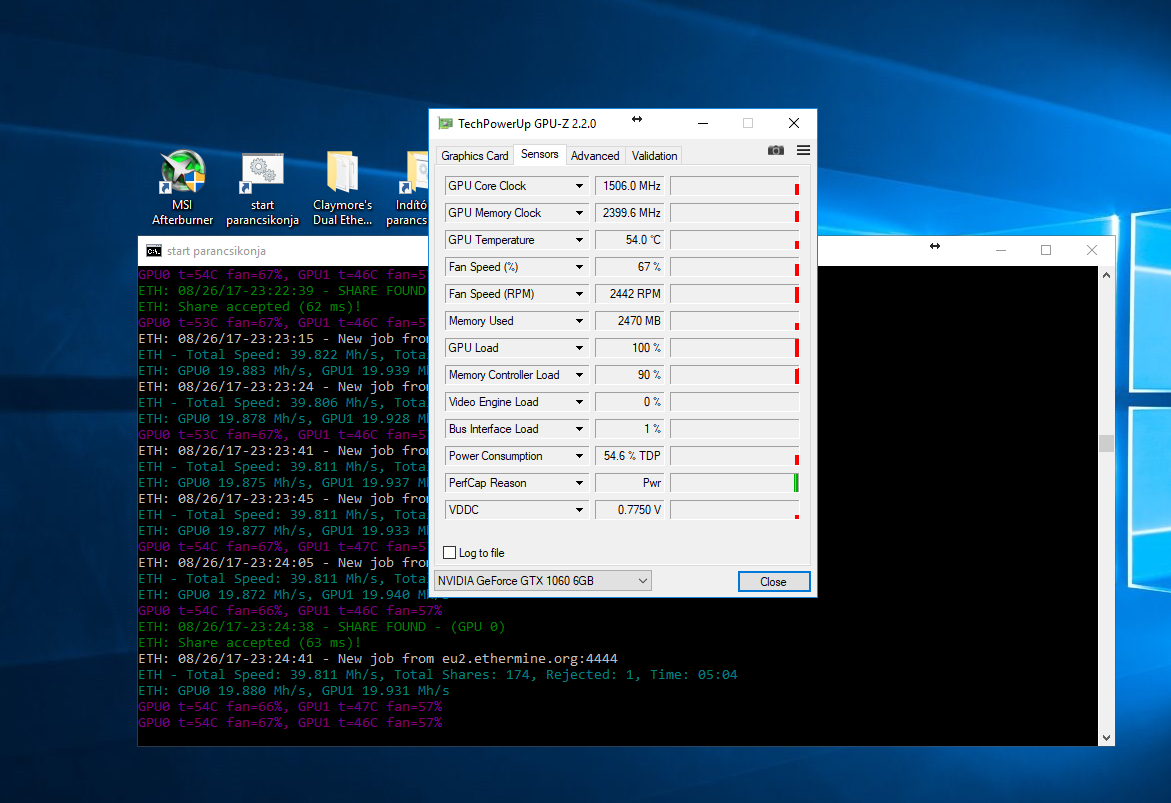Expand the PerfCap Reason dropdown
1171x803 pixels.
click(x=579, y=483)
